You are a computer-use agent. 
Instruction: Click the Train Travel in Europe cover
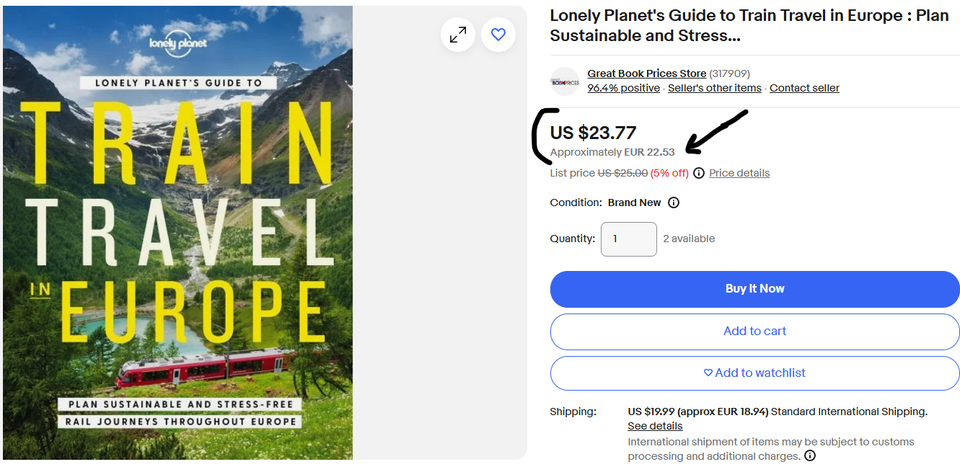(178, 232)
